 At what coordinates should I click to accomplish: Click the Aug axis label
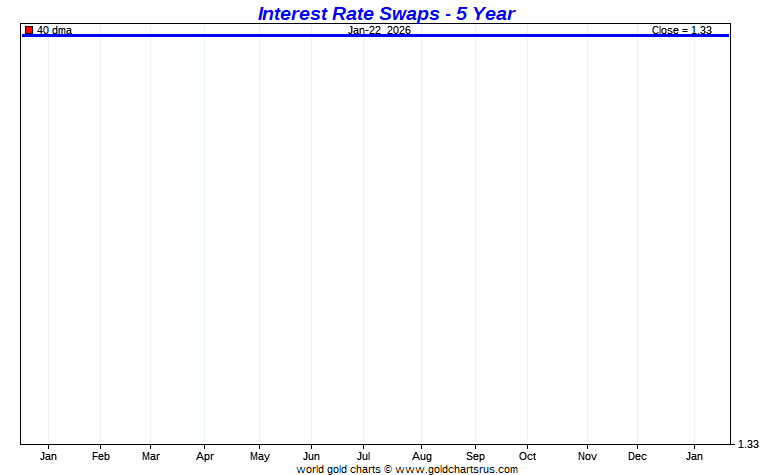coord(421,456)
